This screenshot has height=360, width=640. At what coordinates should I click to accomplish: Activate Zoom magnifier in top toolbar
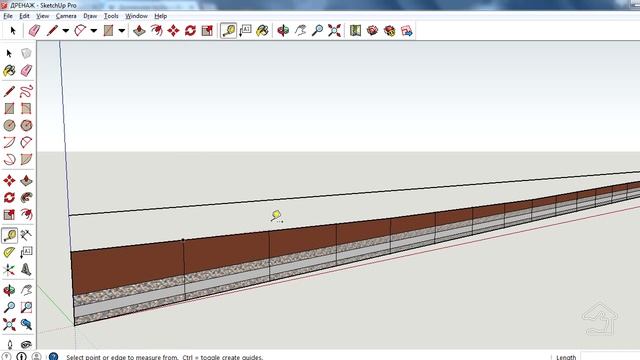[317, 31]
